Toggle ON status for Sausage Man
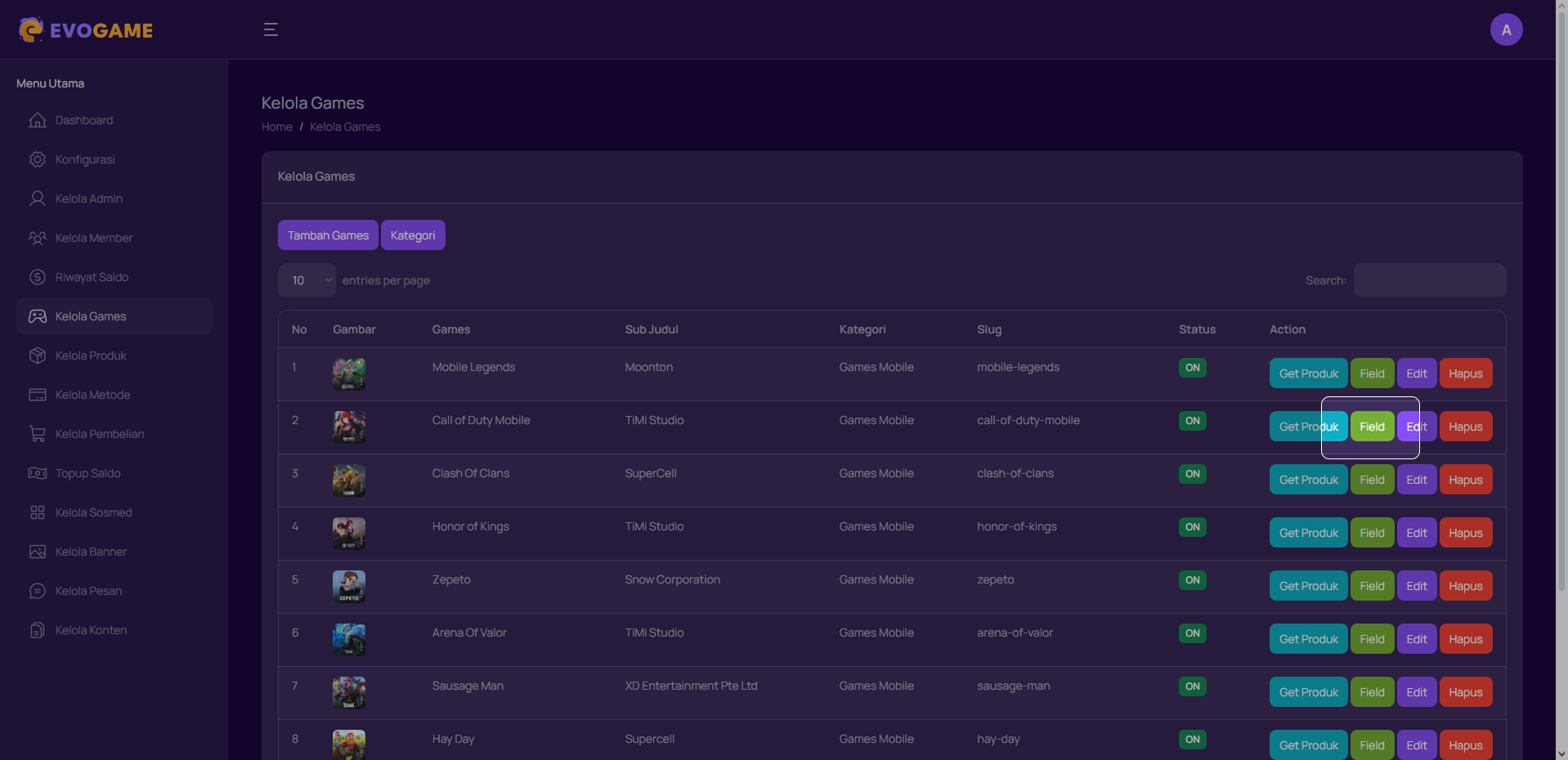This screenshot has height=760, width=1568. click(x=1193, y=686)
